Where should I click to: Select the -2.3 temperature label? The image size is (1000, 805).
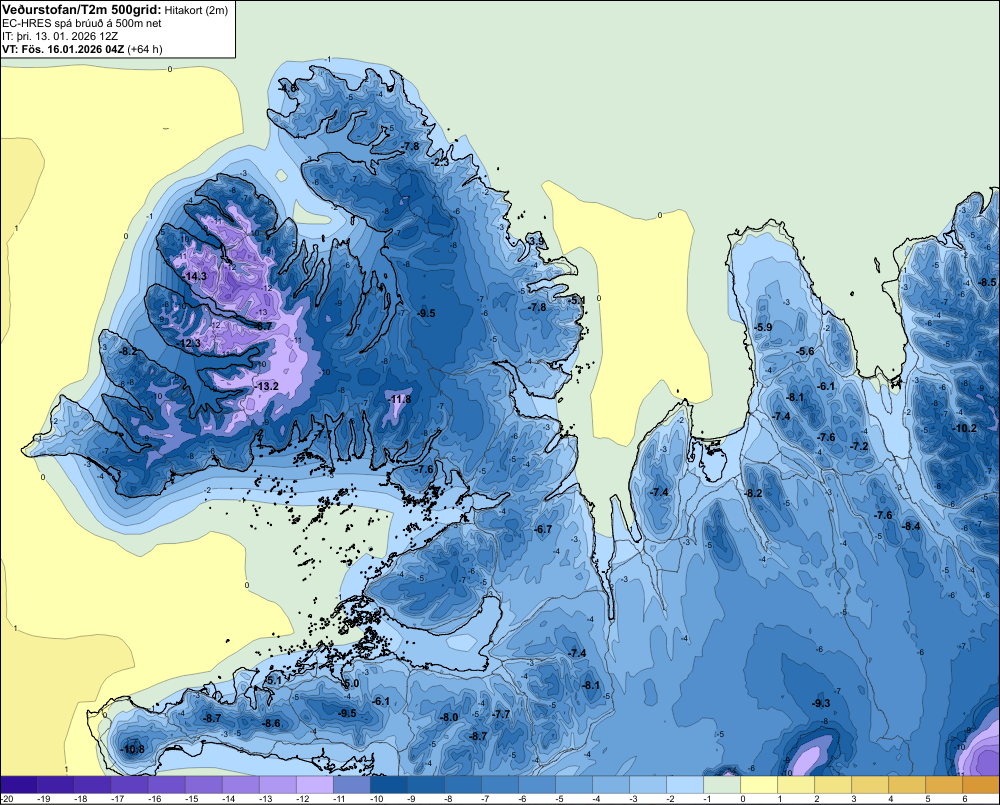[440, 162]
